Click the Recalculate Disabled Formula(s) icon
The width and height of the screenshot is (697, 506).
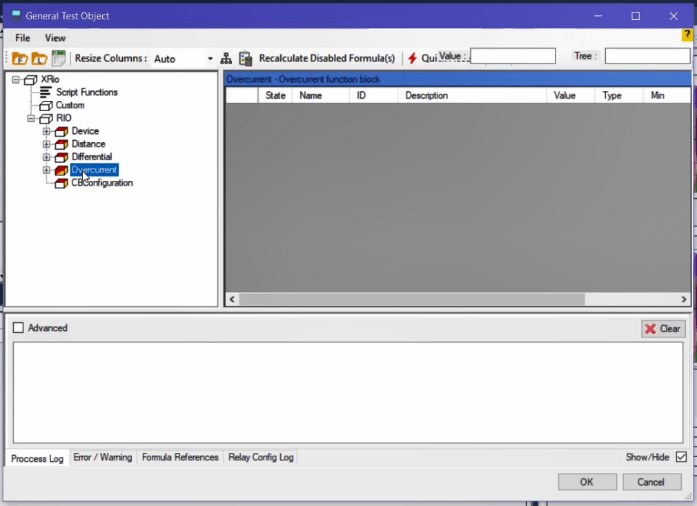tap(245, 59)
